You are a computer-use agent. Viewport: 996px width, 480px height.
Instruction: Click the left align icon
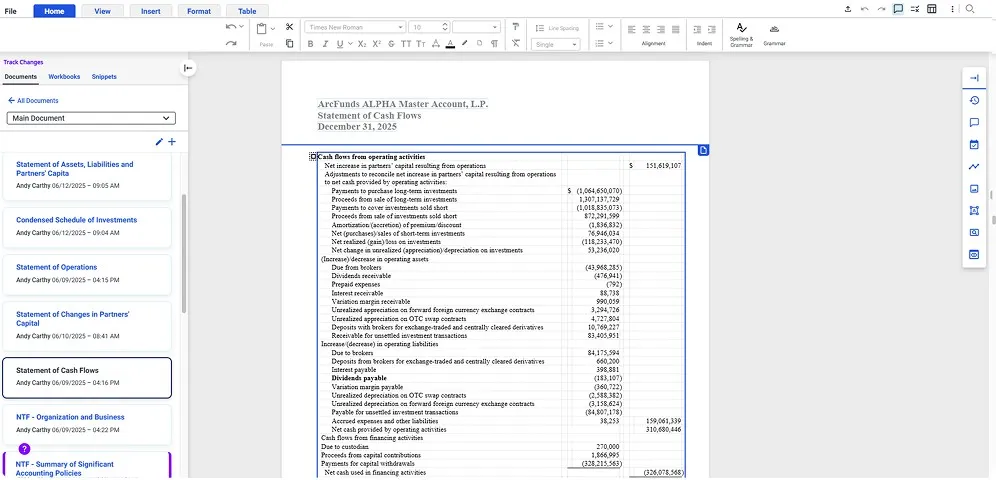631,29
